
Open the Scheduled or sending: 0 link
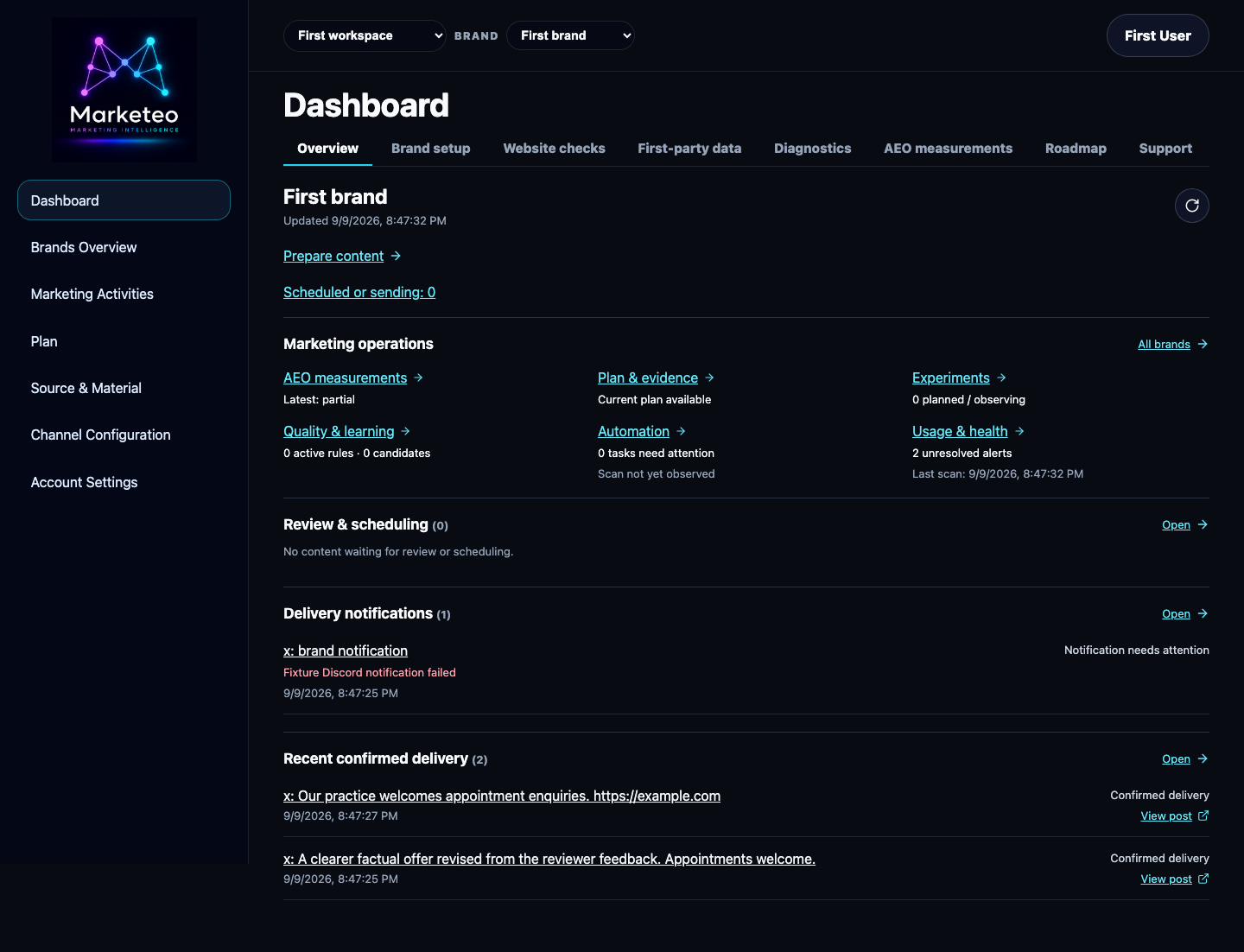click(359, 292)
